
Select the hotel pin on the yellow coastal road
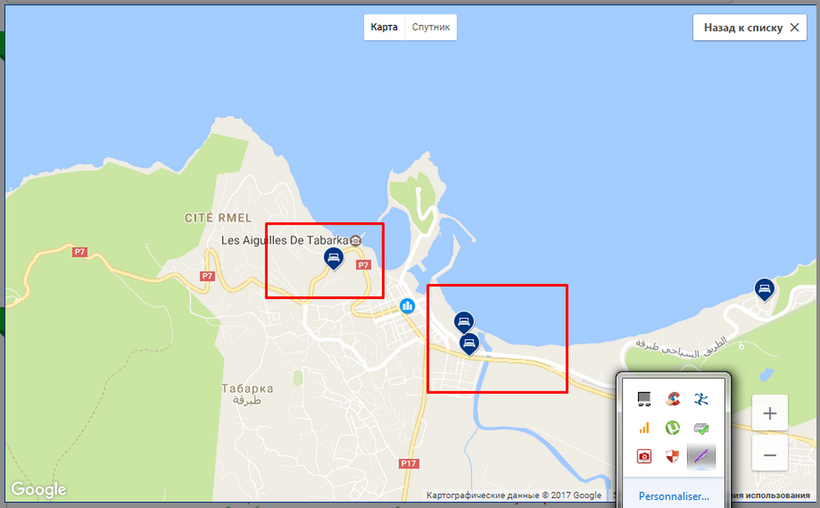469,344
